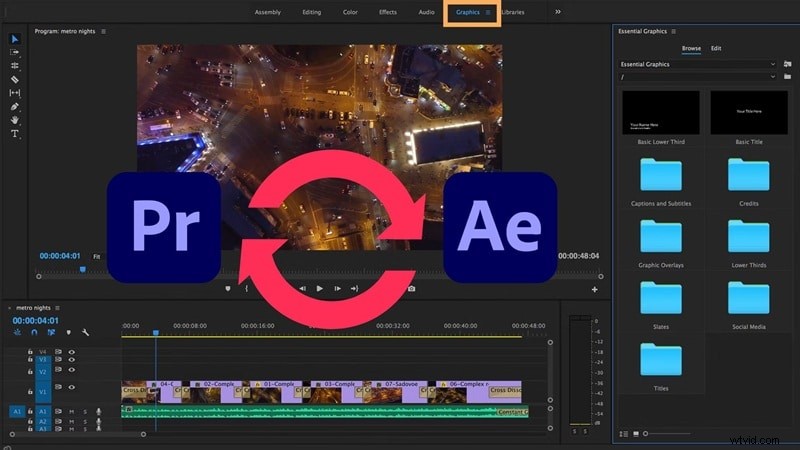Mute audio track A1
This screenshot has height=450, width=800.
click(71, 412)
